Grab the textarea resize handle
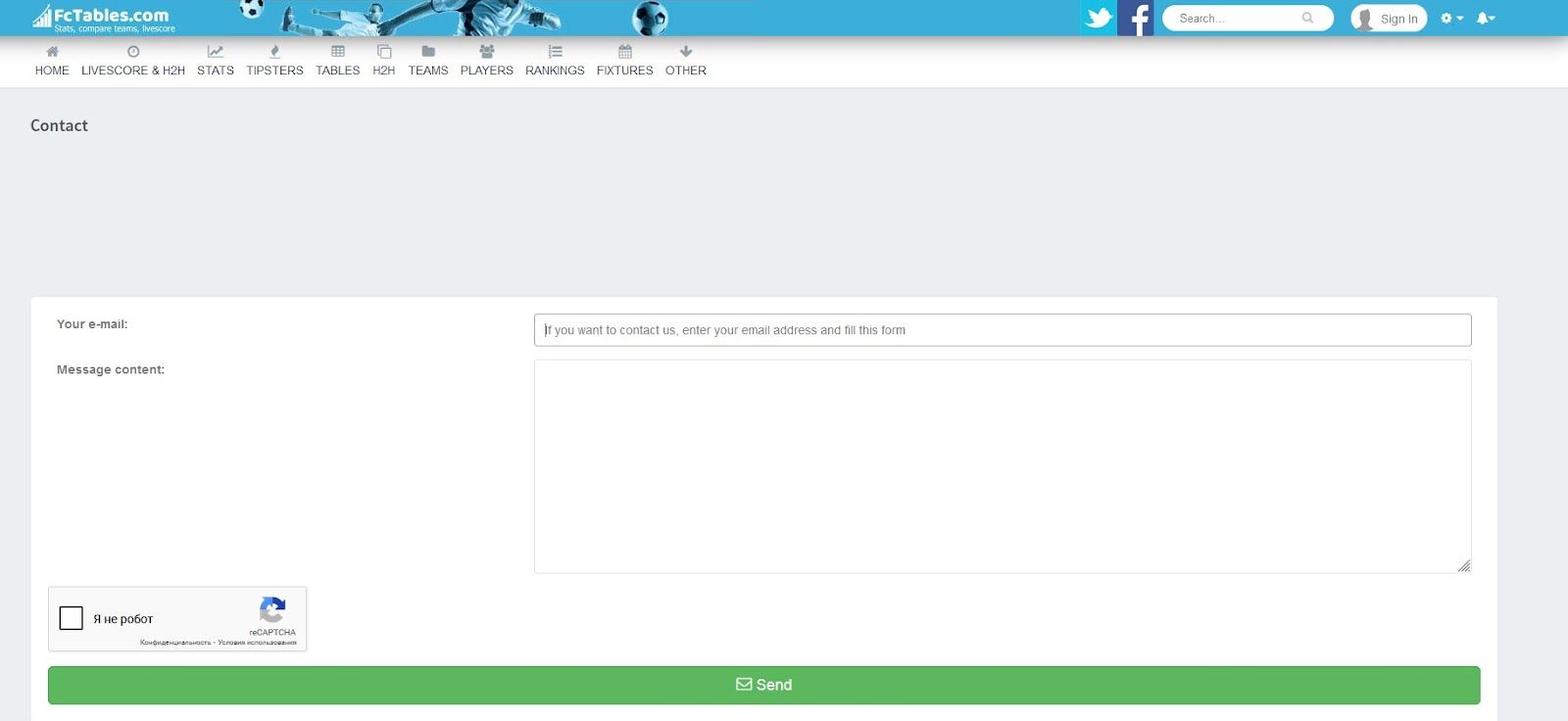The image size is (1568, 721). tap(1464, 565)
